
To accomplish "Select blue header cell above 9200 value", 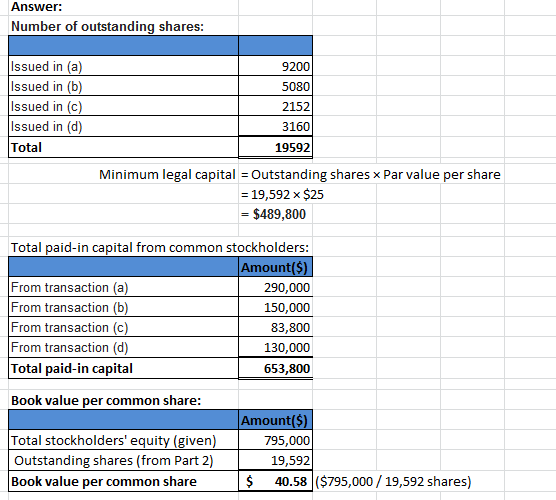I will [x=276, y=45].
